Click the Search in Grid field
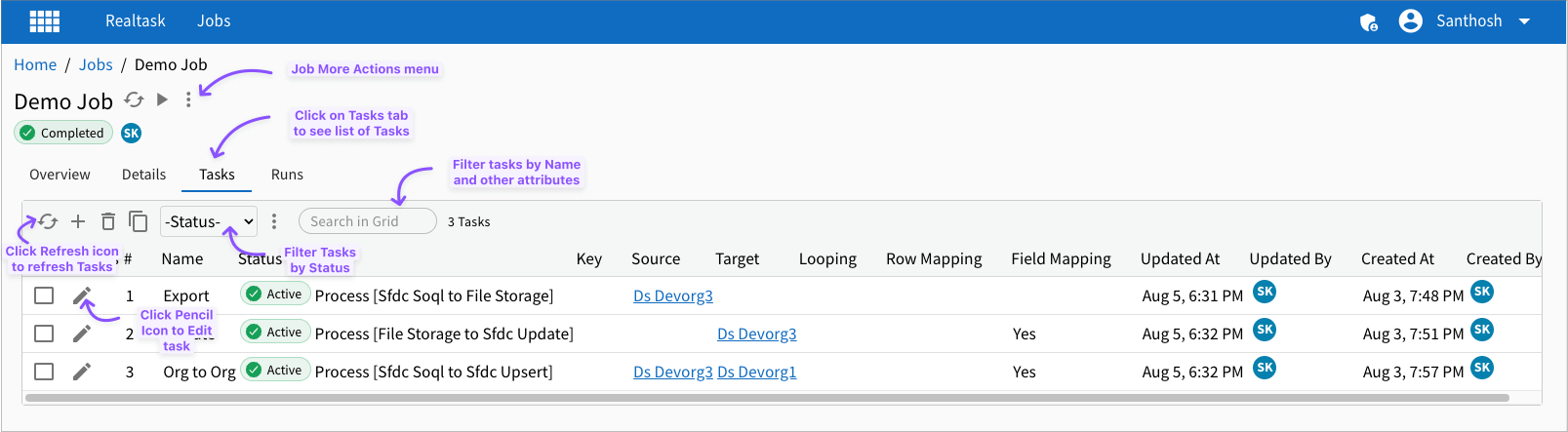Screen dimensions: 1568x432 [x=367, y=221]
